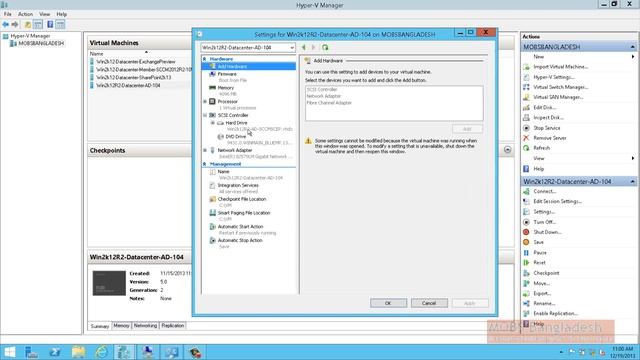The image size is (640, 360).
Task: Select MOBSBANGLADESH server in left tree
Action: [41, 43]
